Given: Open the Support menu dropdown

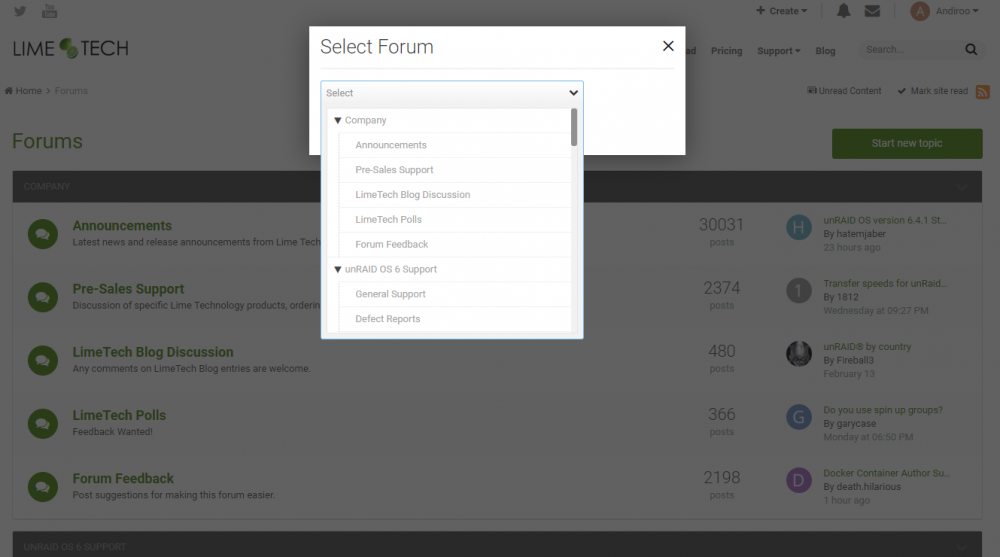Looking at the screenshot, I should click(x=778, y=51).
